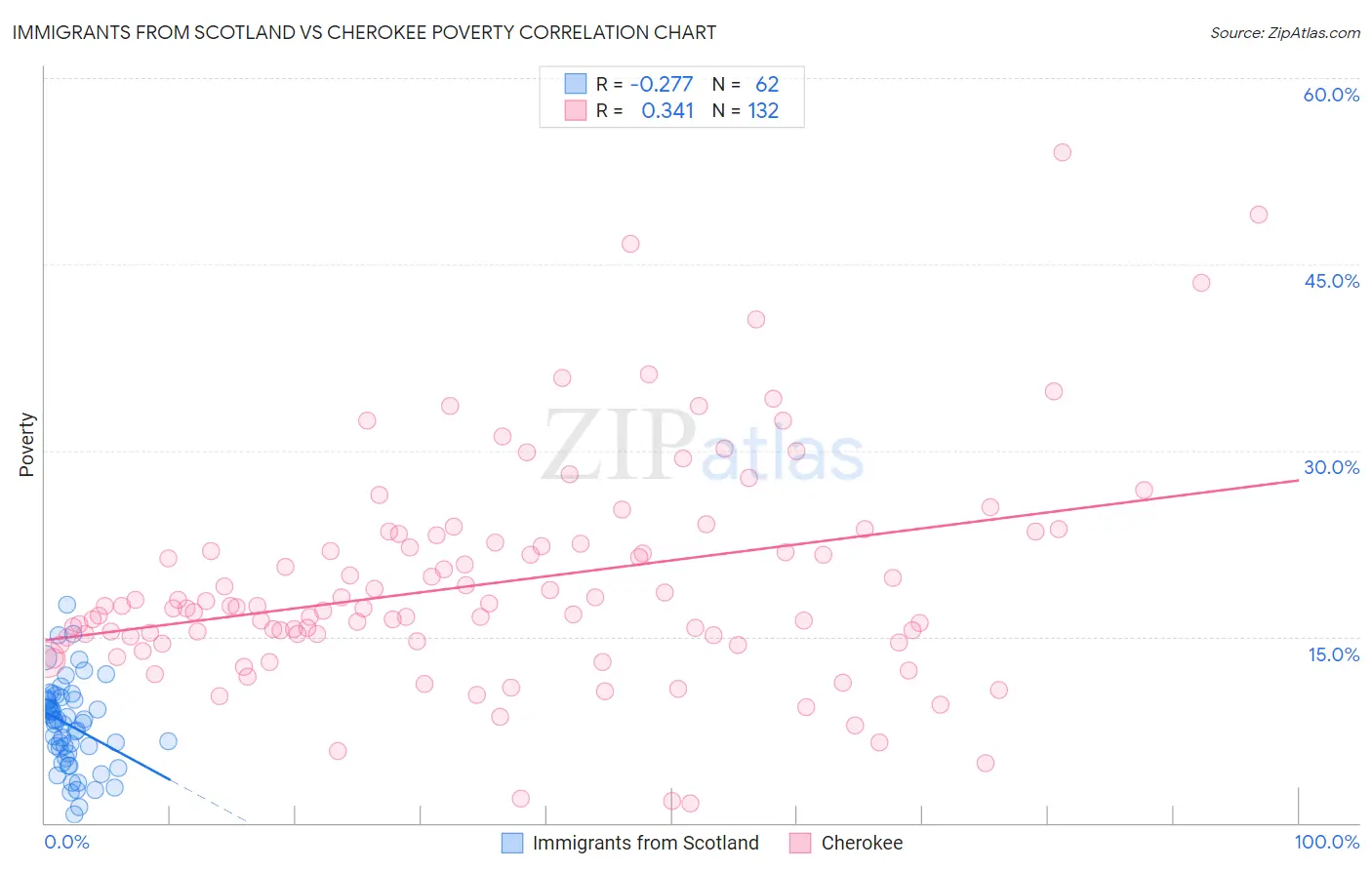Click the pink trend line's right end

pos(1297,481)
